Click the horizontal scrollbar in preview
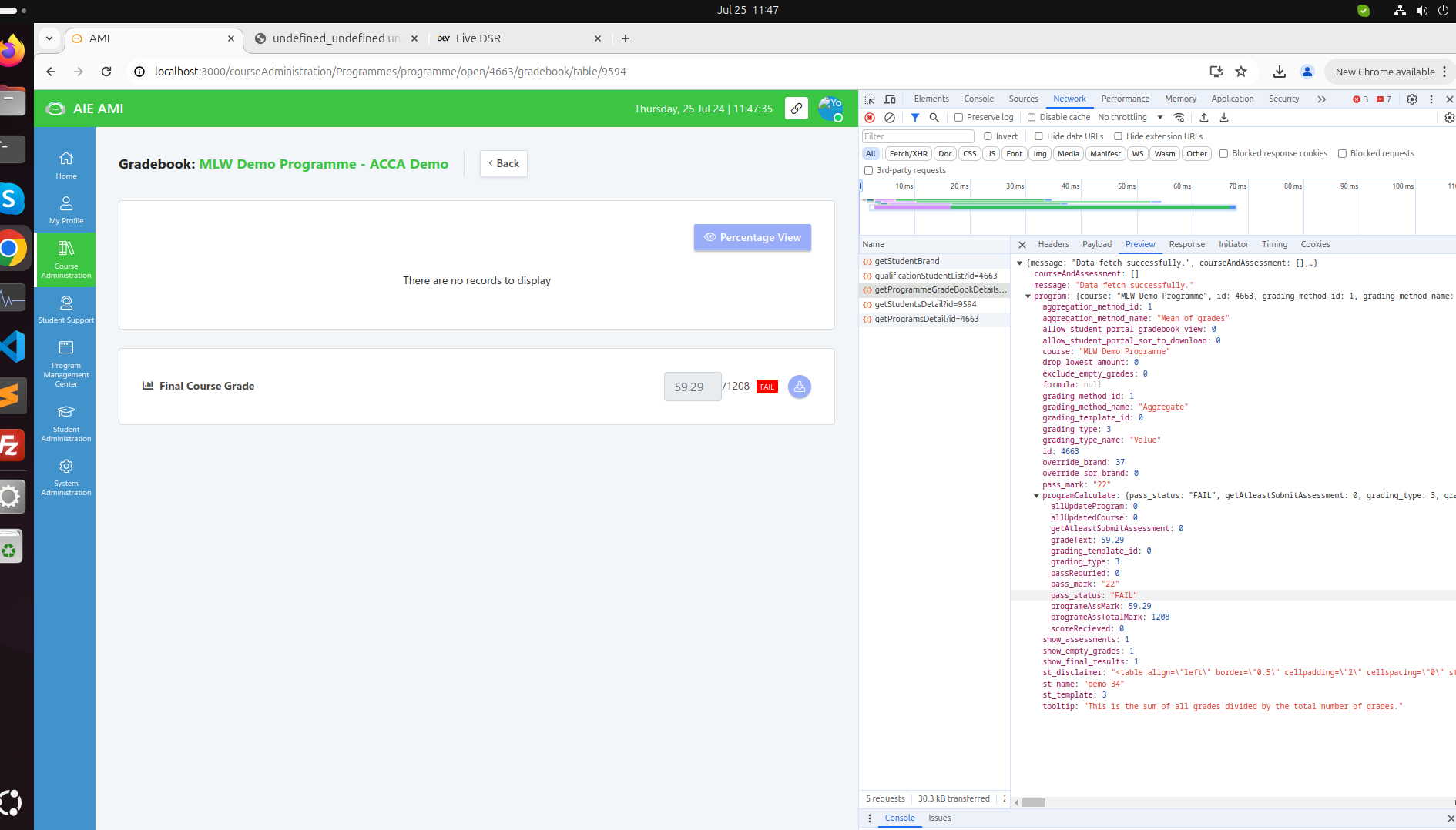1456x830 pixels. pyautogui.click(x=1033, y=803)
